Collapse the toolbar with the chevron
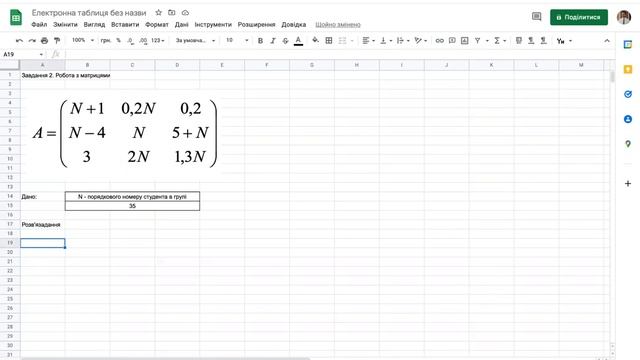The height and width of the screenshot is (360, 640). [x=607, y=41]
